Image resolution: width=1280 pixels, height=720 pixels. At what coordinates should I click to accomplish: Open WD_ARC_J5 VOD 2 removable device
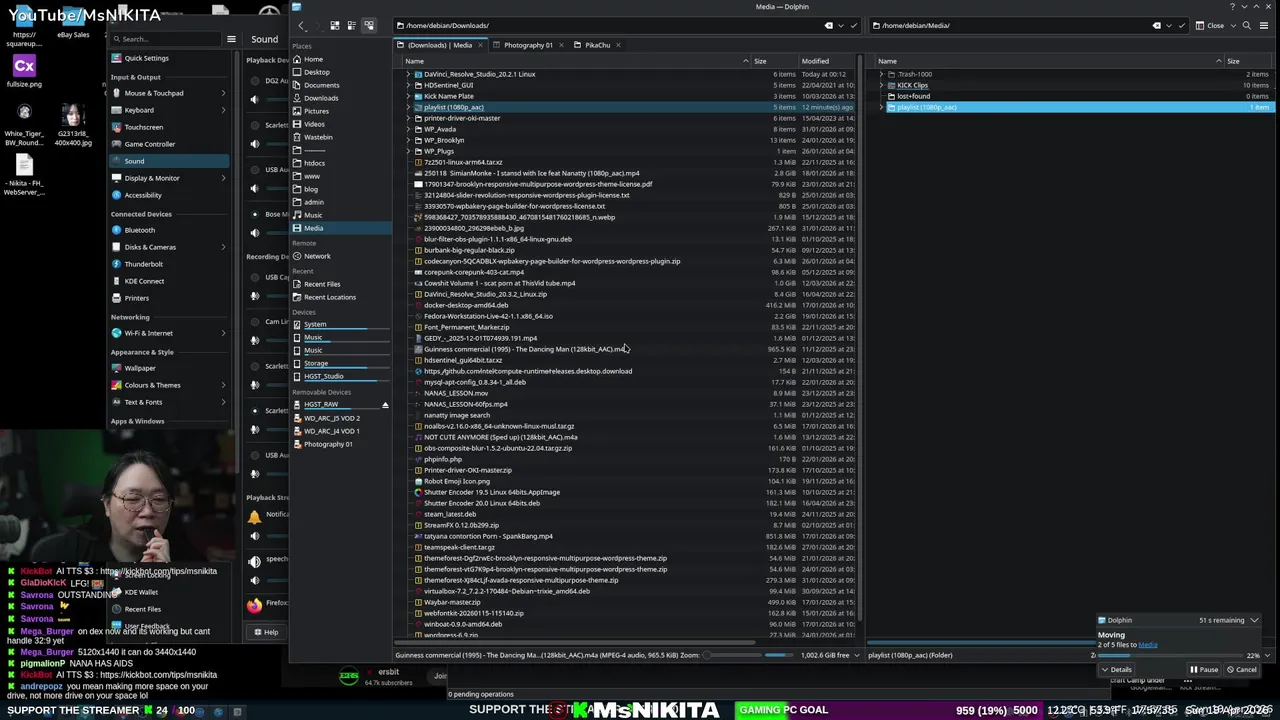tap(341, 418)
